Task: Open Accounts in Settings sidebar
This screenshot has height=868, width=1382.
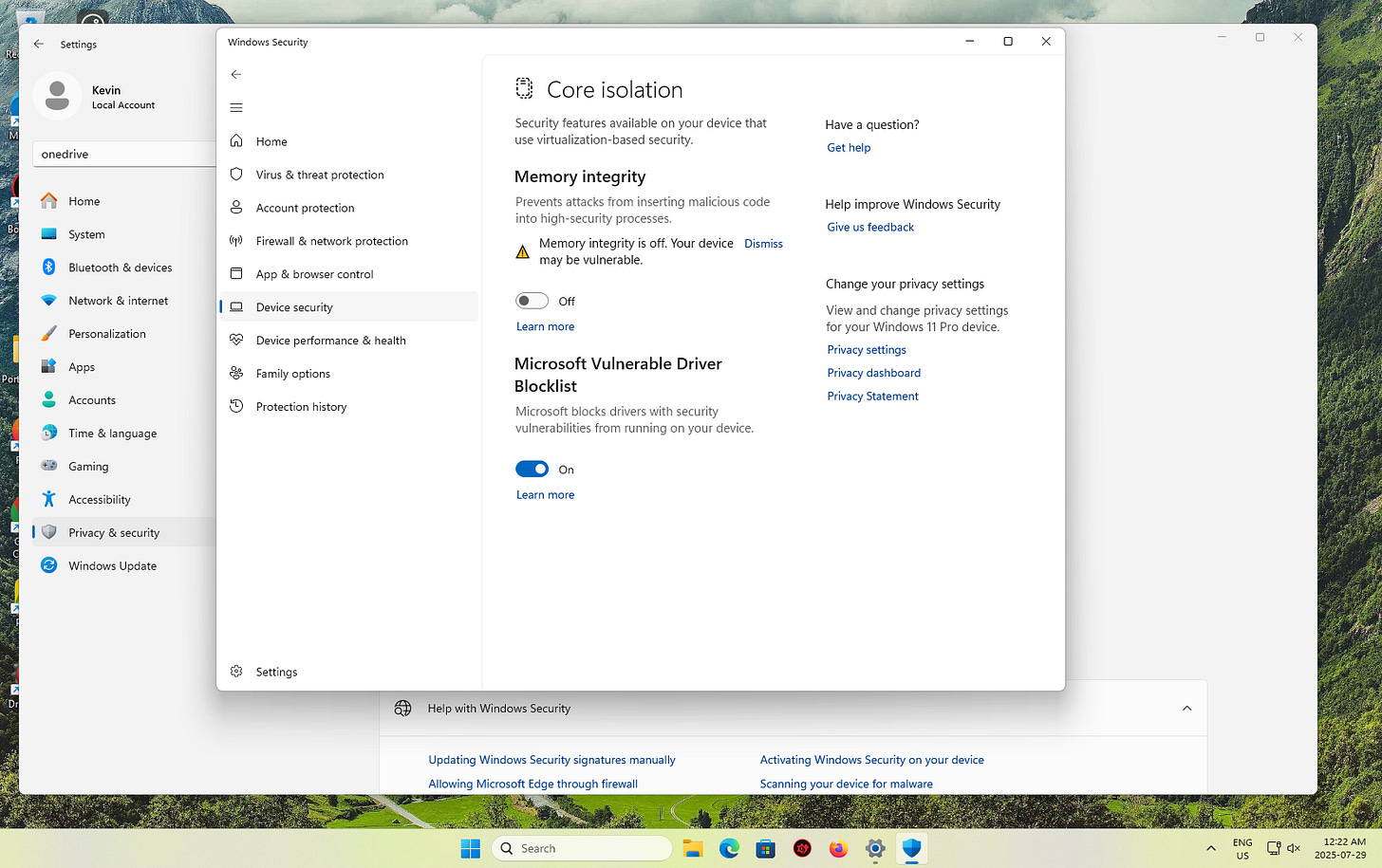Action: [124, 400]
